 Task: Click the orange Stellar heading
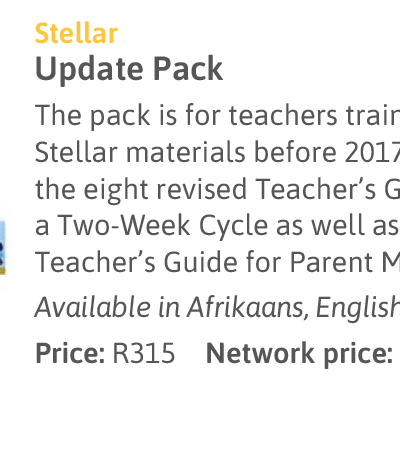tap(76, 33)
